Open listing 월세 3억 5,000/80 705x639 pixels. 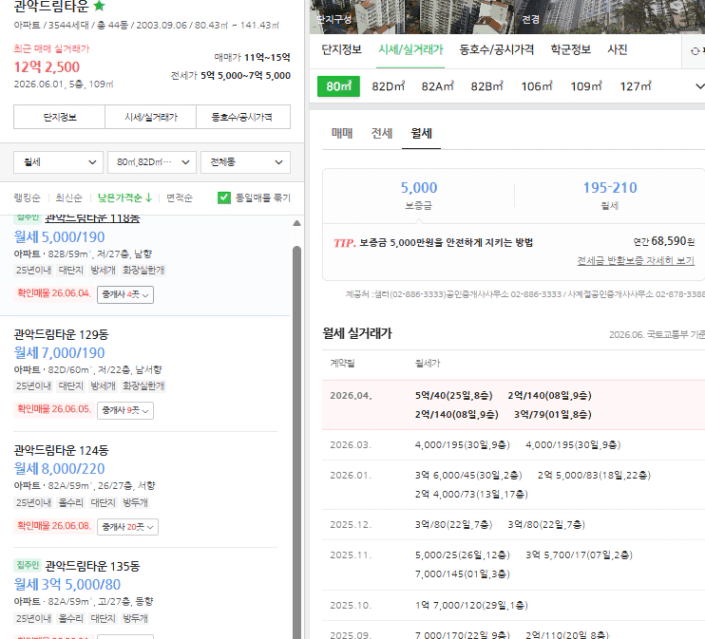pyautogui.click(x=67, y=585)
